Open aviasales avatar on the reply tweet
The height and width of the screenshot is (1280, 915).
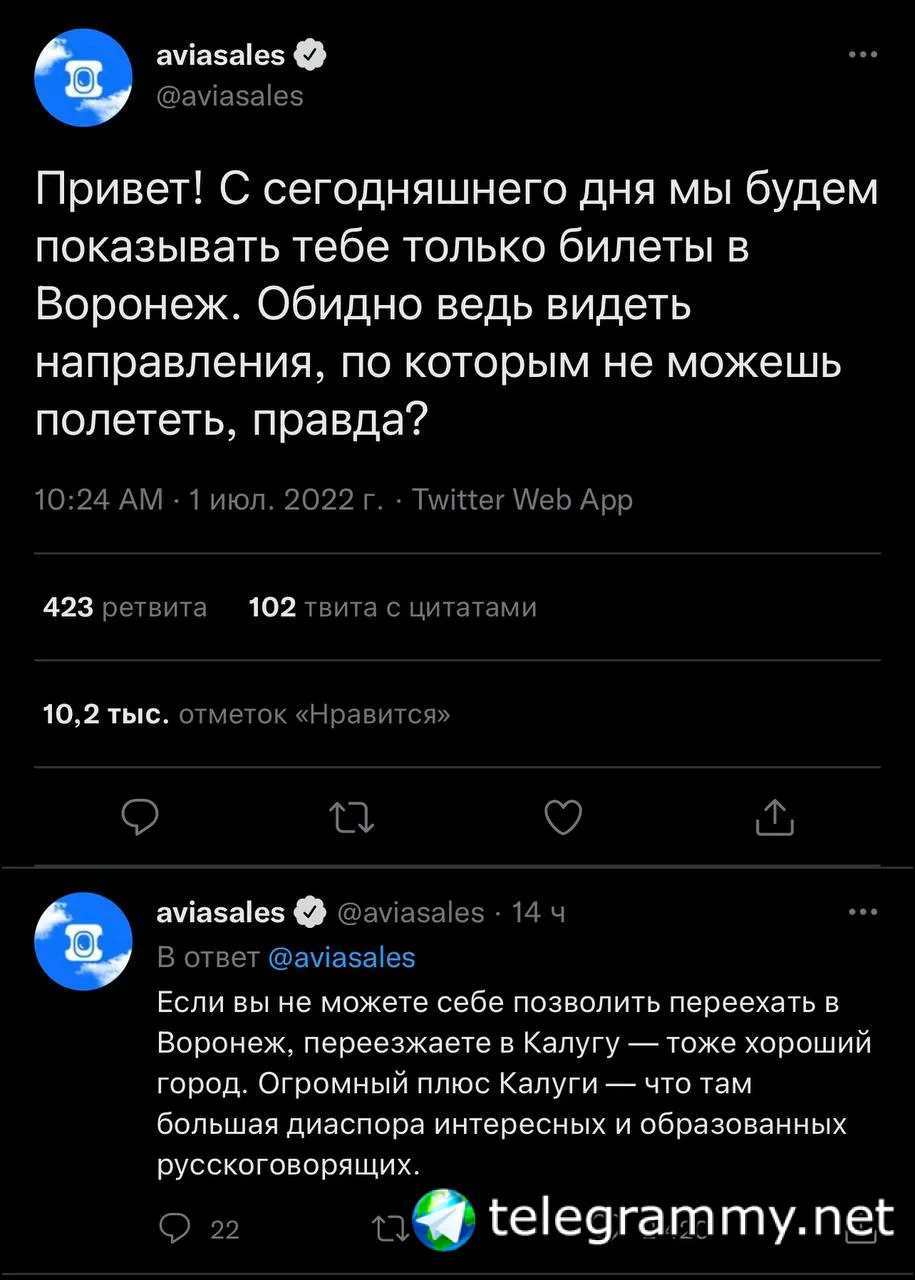point(84,941)
